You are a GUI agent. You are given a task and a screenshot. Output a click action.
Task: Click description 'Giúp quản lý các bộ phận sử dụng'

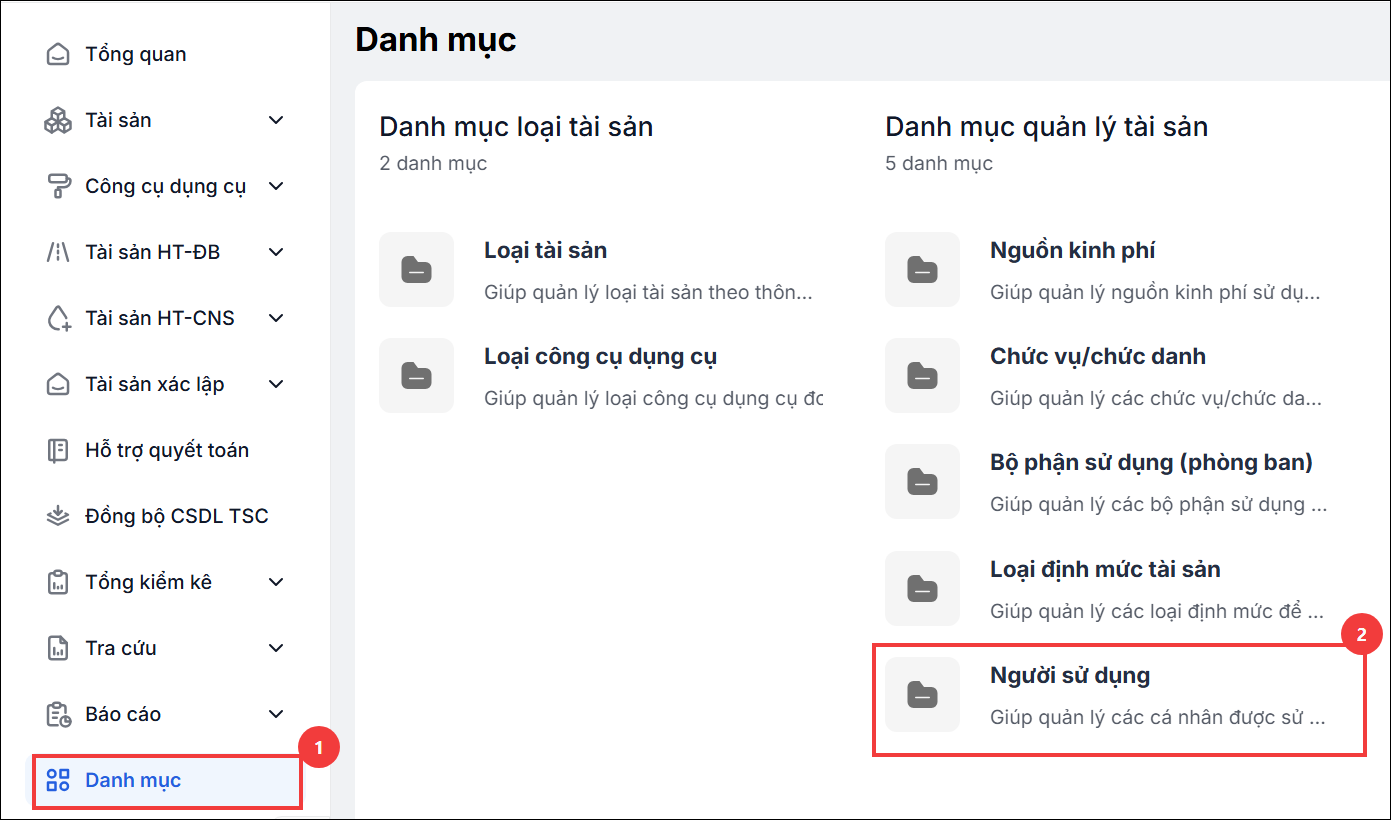click(1158, 505)
